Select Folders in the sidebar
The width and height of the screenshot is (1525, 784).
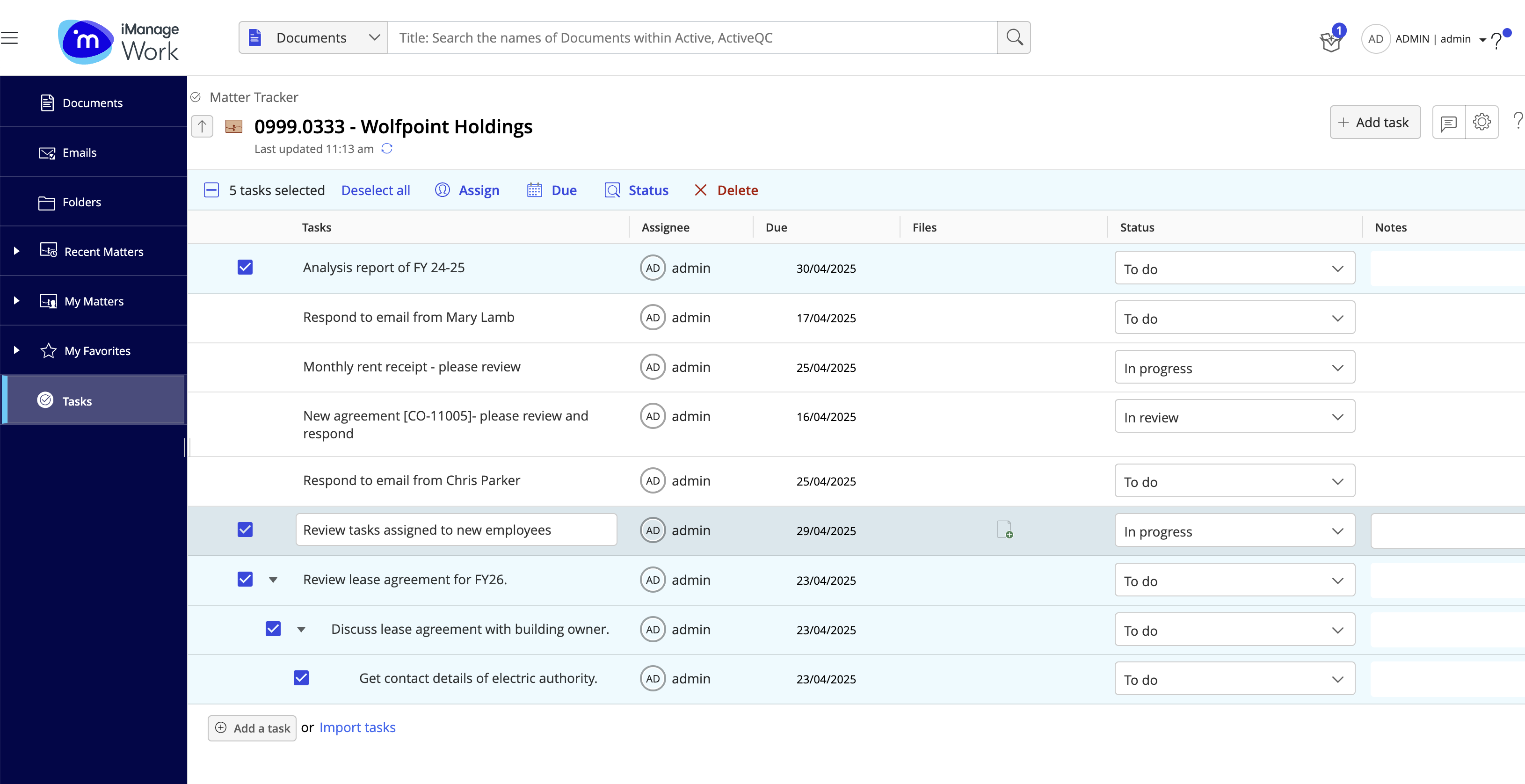(x=82, y=203)
